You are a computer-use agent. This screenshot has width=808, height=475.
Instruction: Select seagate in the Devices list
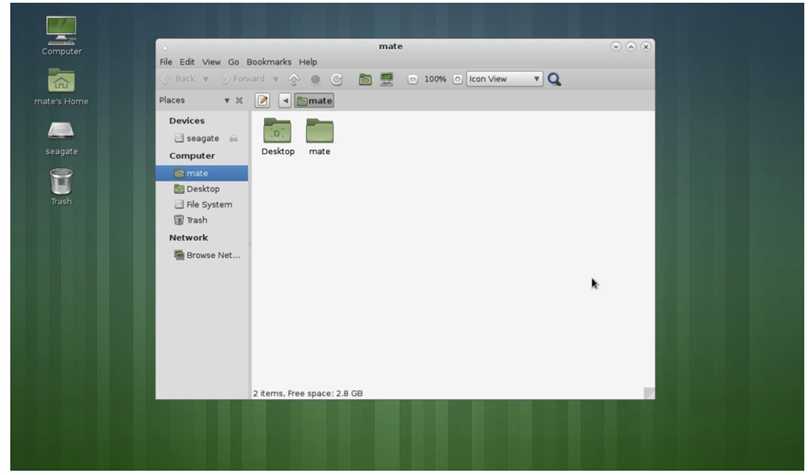202,139
